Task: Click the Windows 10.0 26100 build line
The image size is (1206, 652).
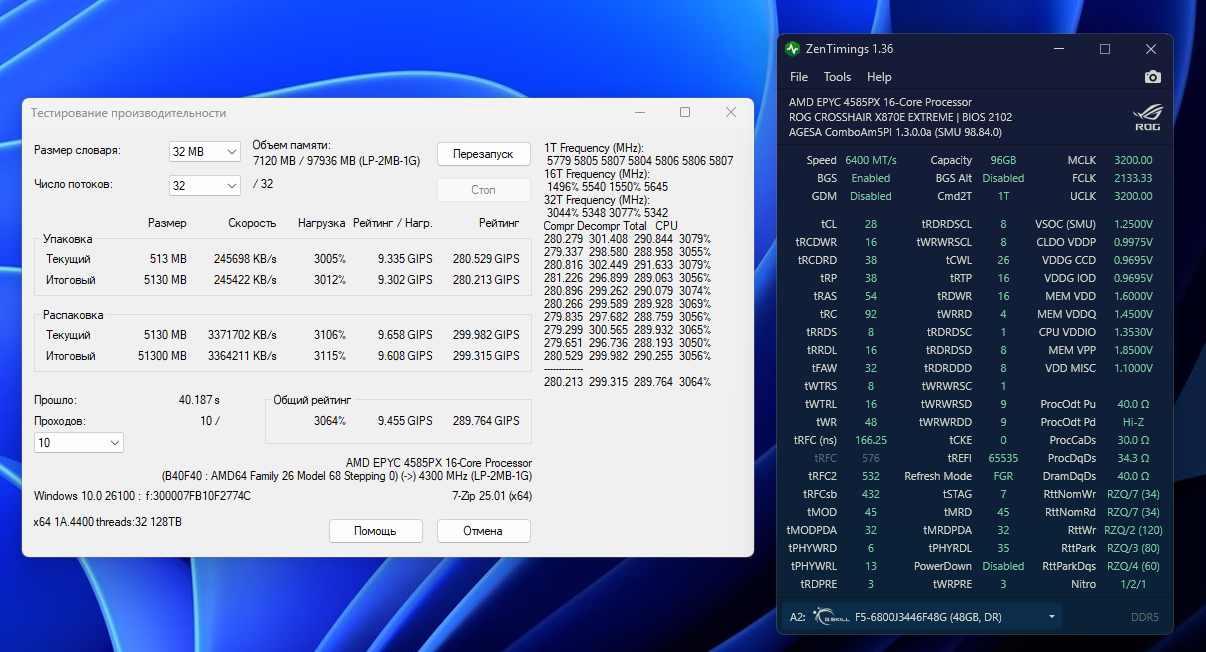Action: (x=142, y=496)
